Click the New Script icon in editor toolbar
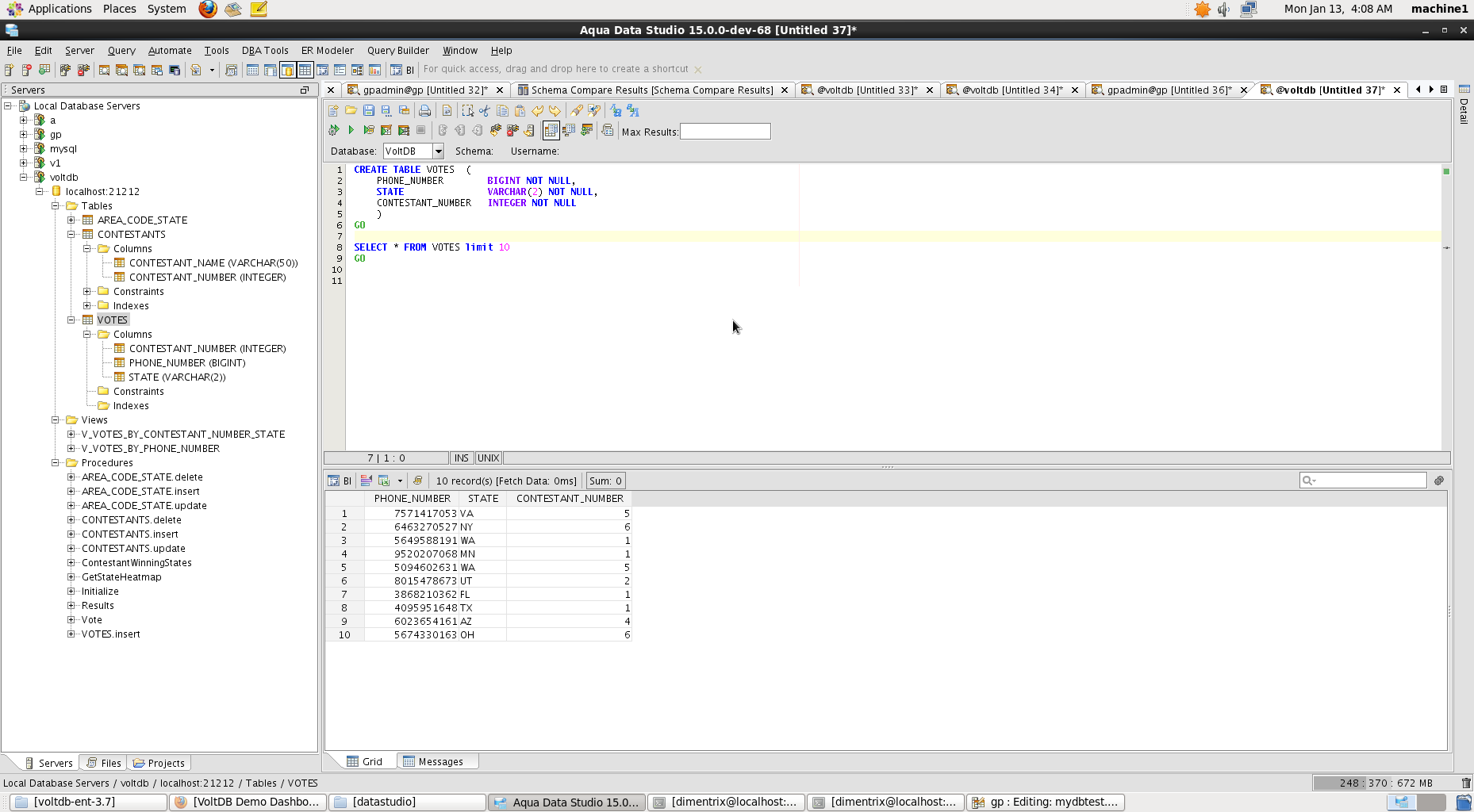The width and height of the screenshot is (1474, 812). 333,111
